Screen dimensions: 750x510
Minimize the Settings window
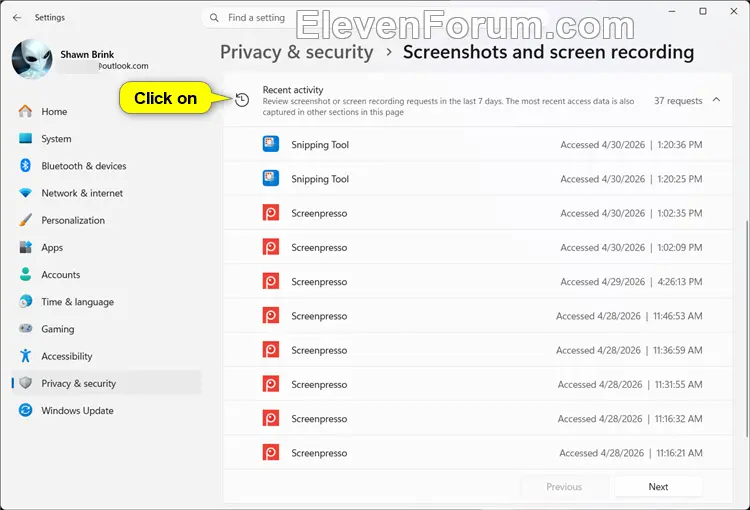(x=672, y=11)
